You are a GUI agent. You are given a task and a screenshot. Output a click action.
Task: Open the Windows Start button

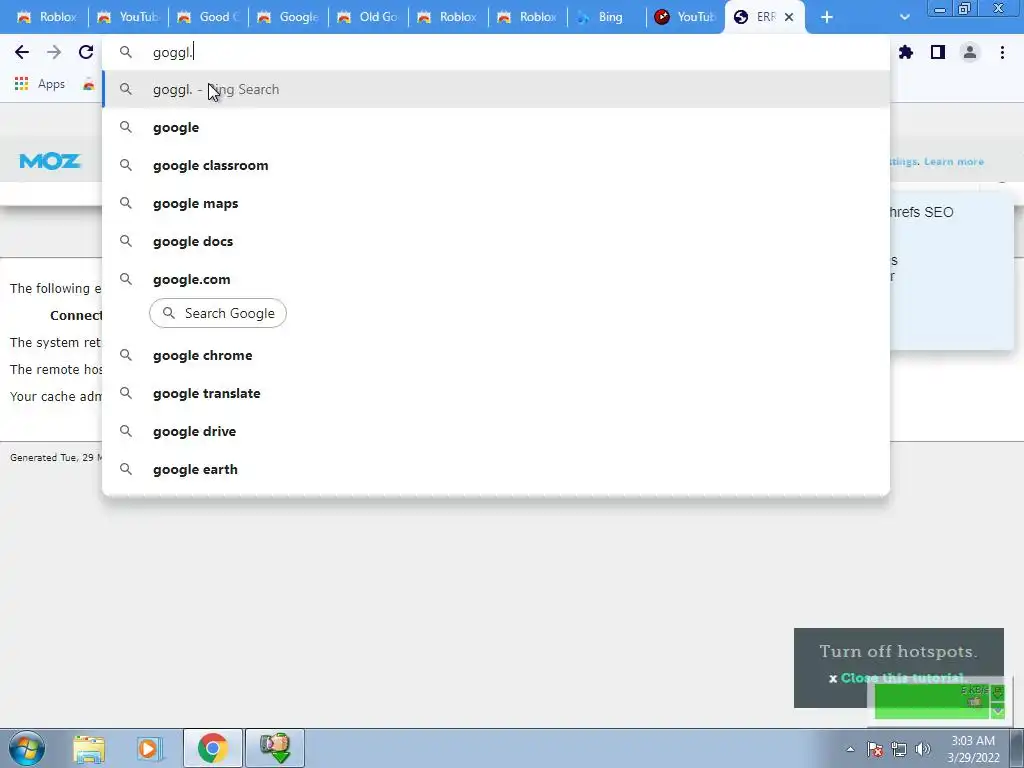point(26,748)
